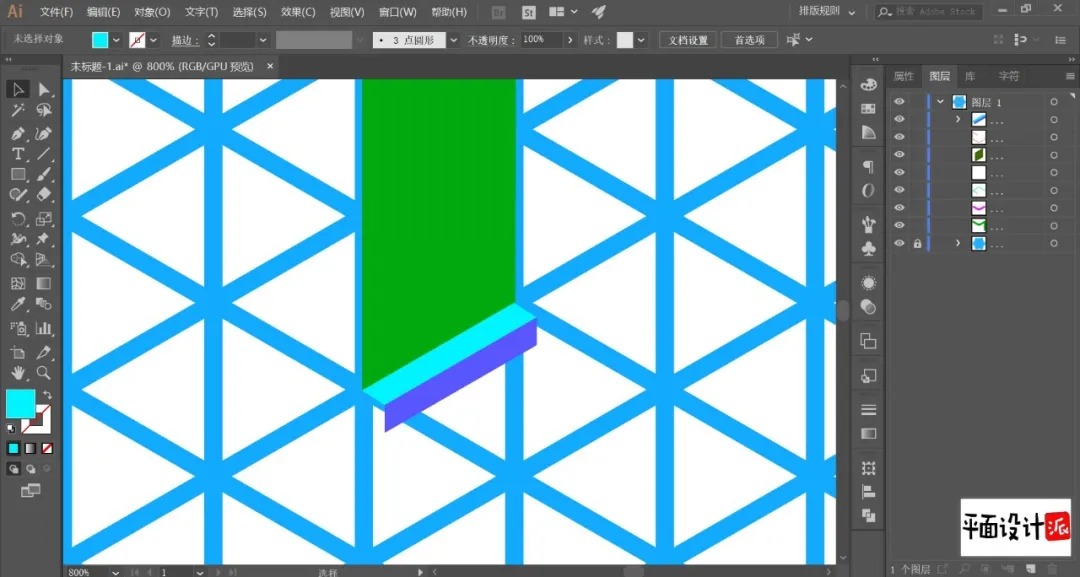Select the Hand tool
1080x577 pixels.
(x=18, y=373)
